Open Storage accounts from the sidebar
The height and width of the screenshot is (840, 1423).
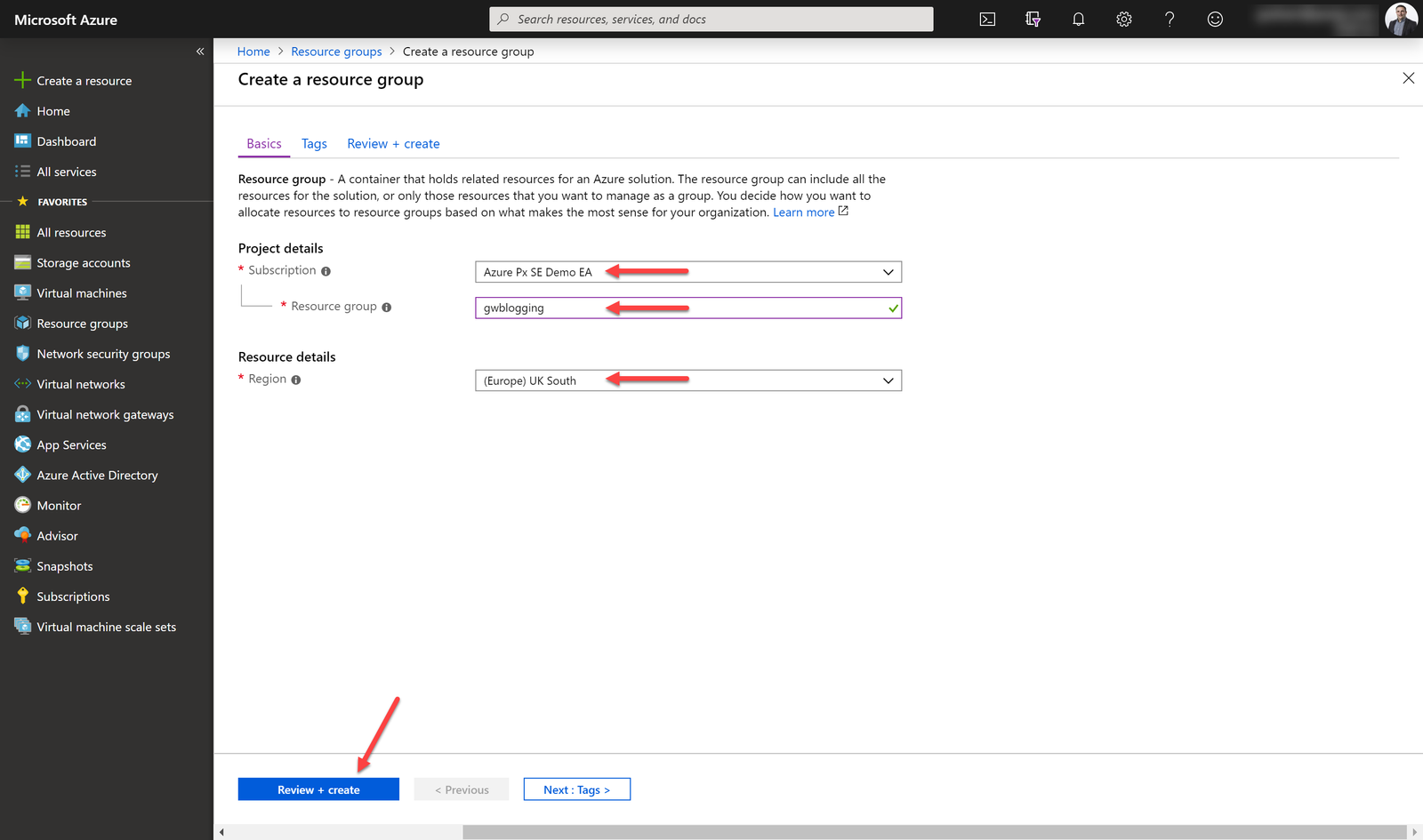tap(83, 262)
